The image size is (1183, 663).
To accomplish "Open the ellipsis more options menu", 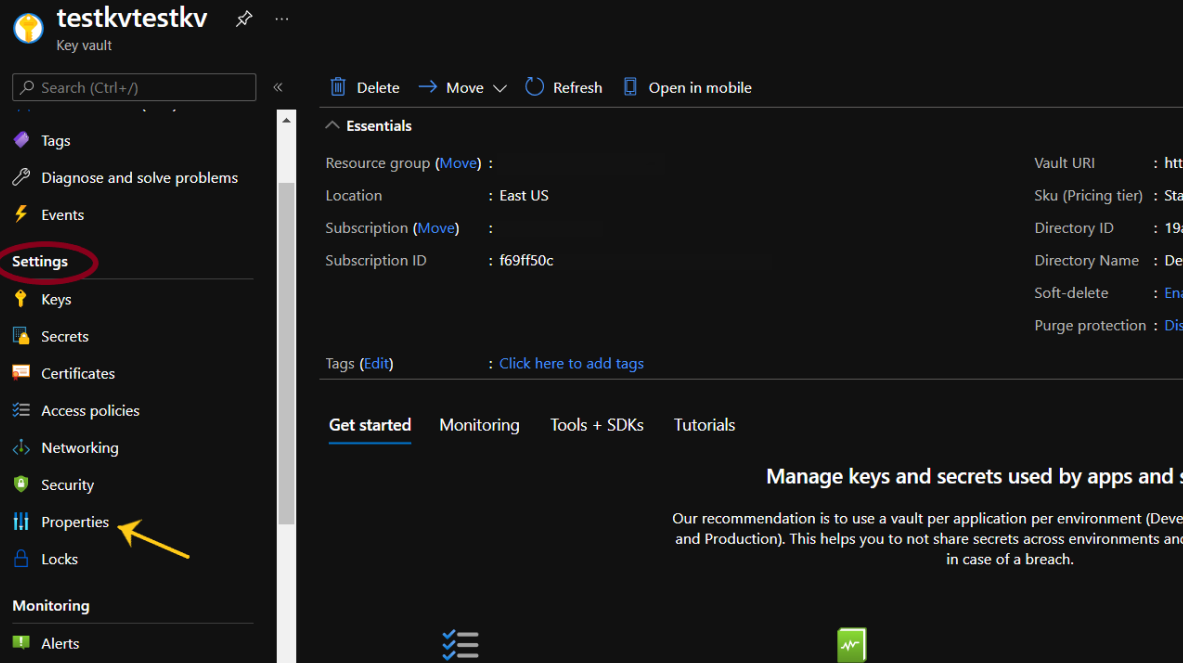I will point(282,19).
